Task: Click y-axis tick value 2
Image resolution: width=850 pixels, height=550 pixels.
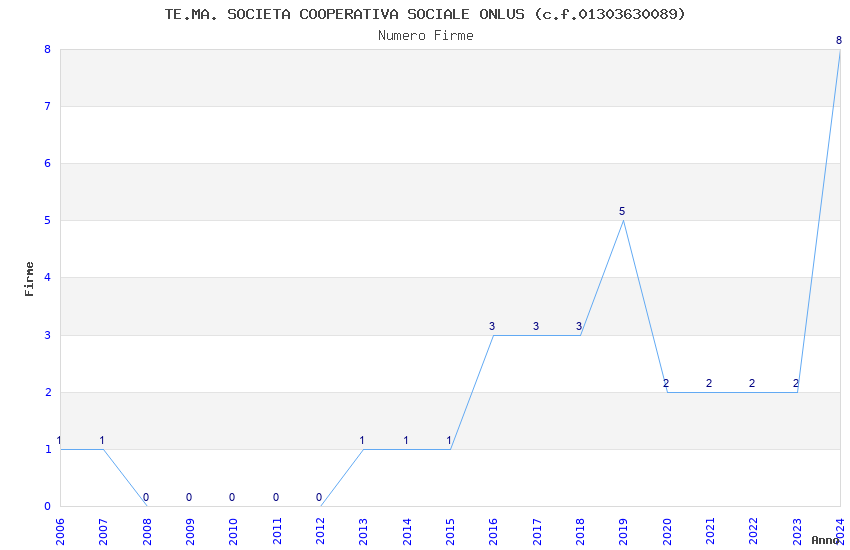Action: tap(48, 392)
